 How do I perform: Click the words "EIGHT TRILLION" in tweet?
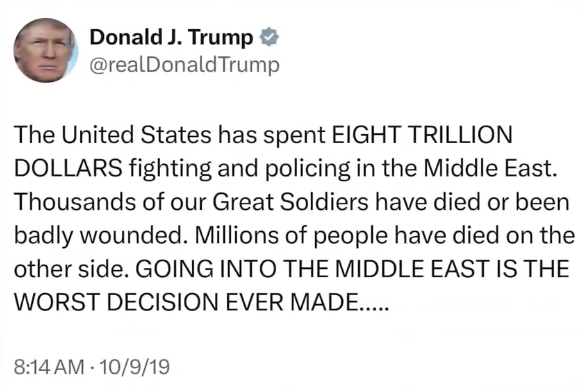422,135
